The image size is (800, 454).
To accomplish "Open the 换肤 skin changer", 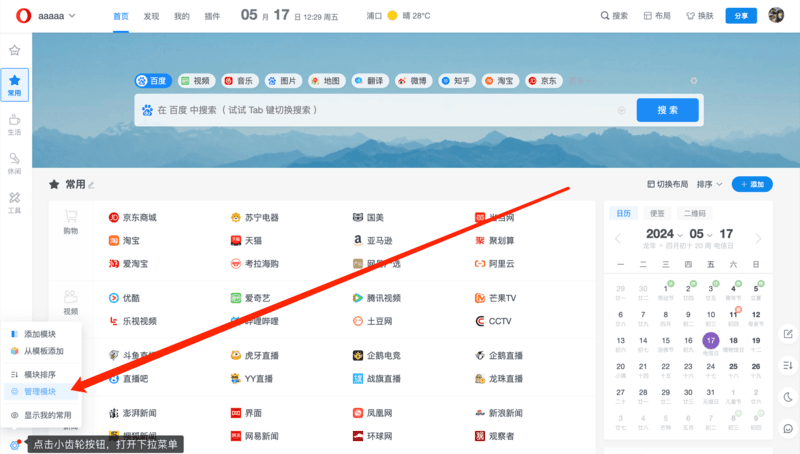I will 700,16.
